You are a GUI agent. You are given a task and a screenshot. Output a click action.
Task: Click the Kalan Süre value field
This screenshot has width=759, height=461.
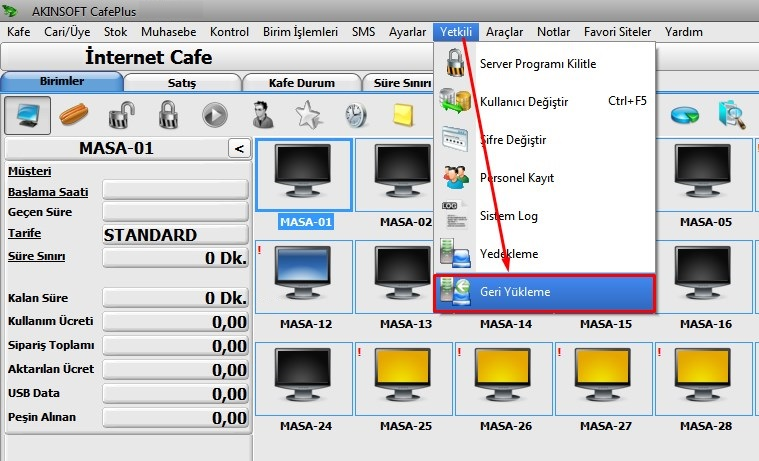(x=175, y=297)
